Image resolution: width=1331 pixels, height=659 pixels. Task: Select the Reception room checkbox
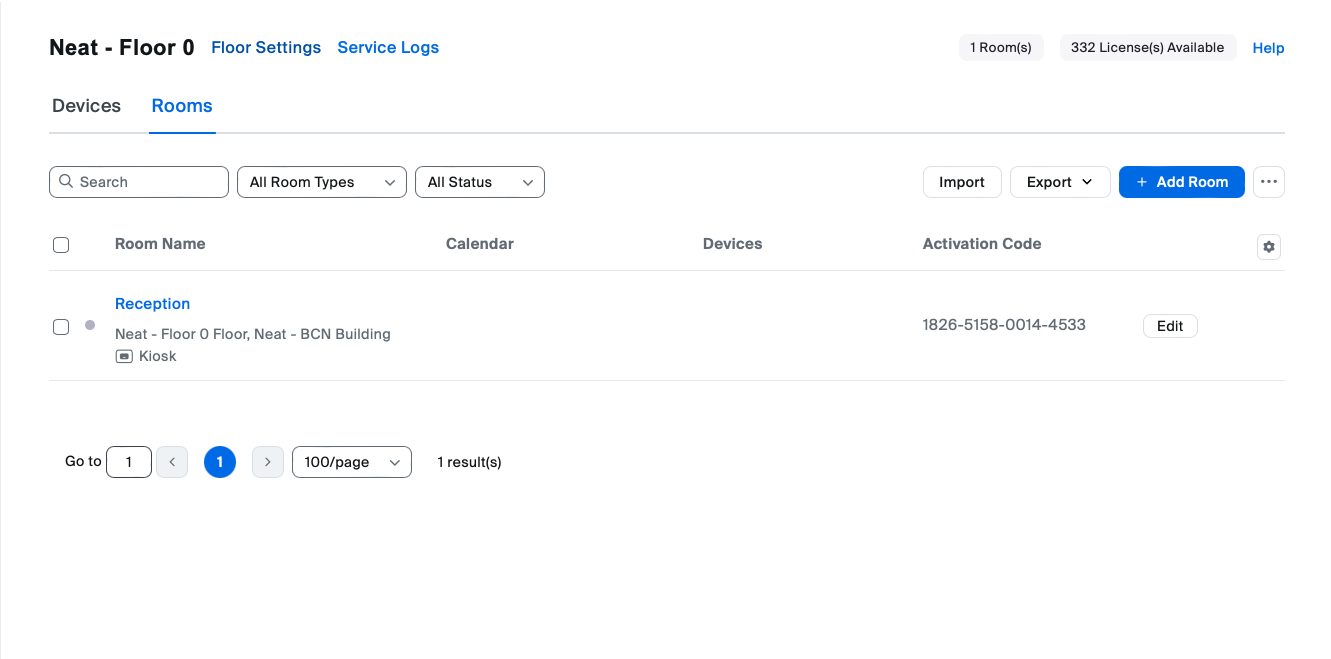point(61,327)
